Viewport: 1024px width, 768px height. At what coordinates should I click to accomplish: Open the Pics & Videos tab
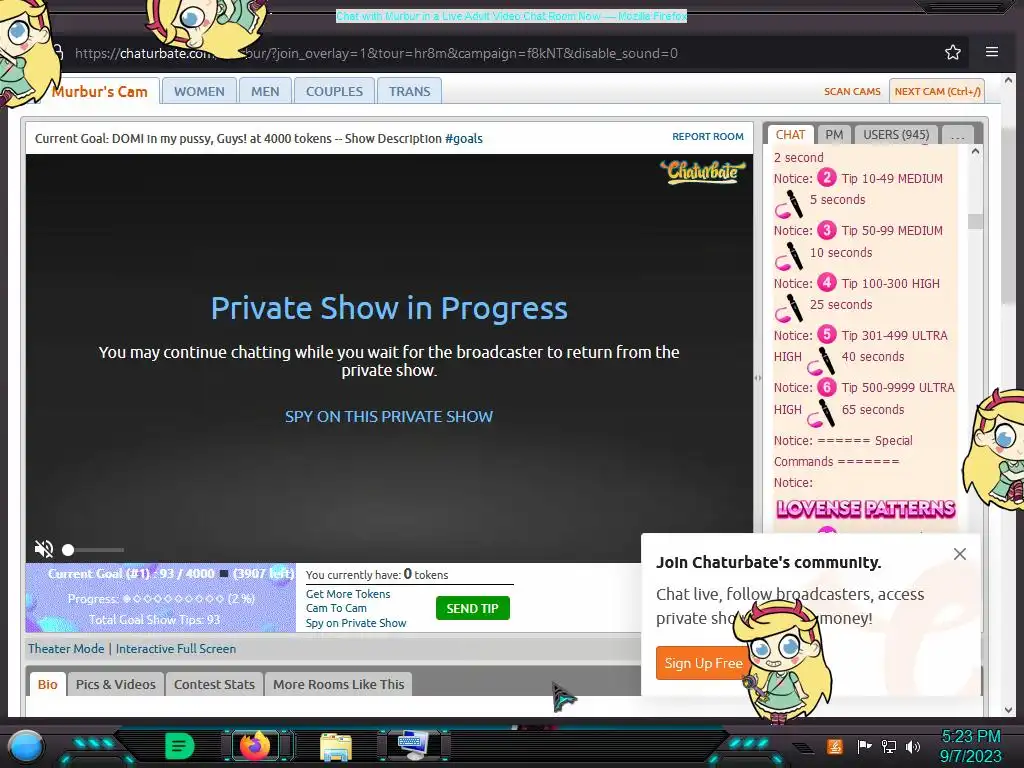coord(116,684)
